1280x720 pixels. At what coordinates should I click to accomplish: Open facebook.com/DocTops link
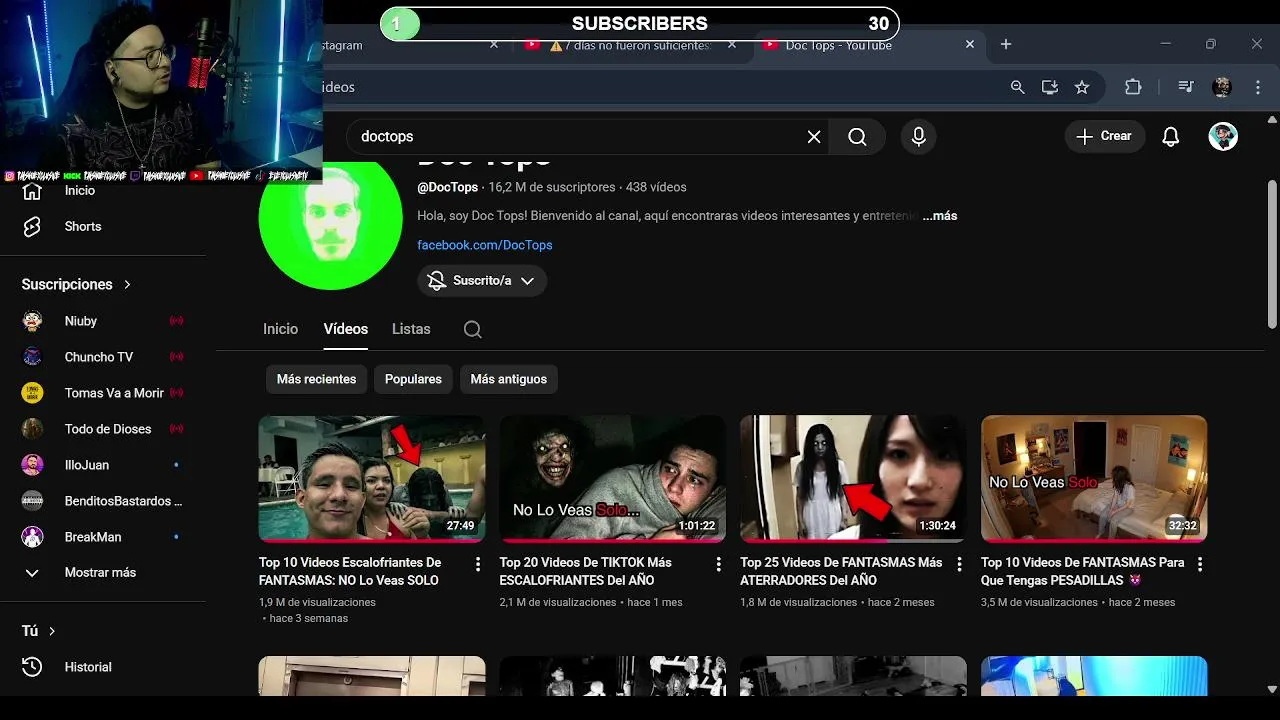485,245
